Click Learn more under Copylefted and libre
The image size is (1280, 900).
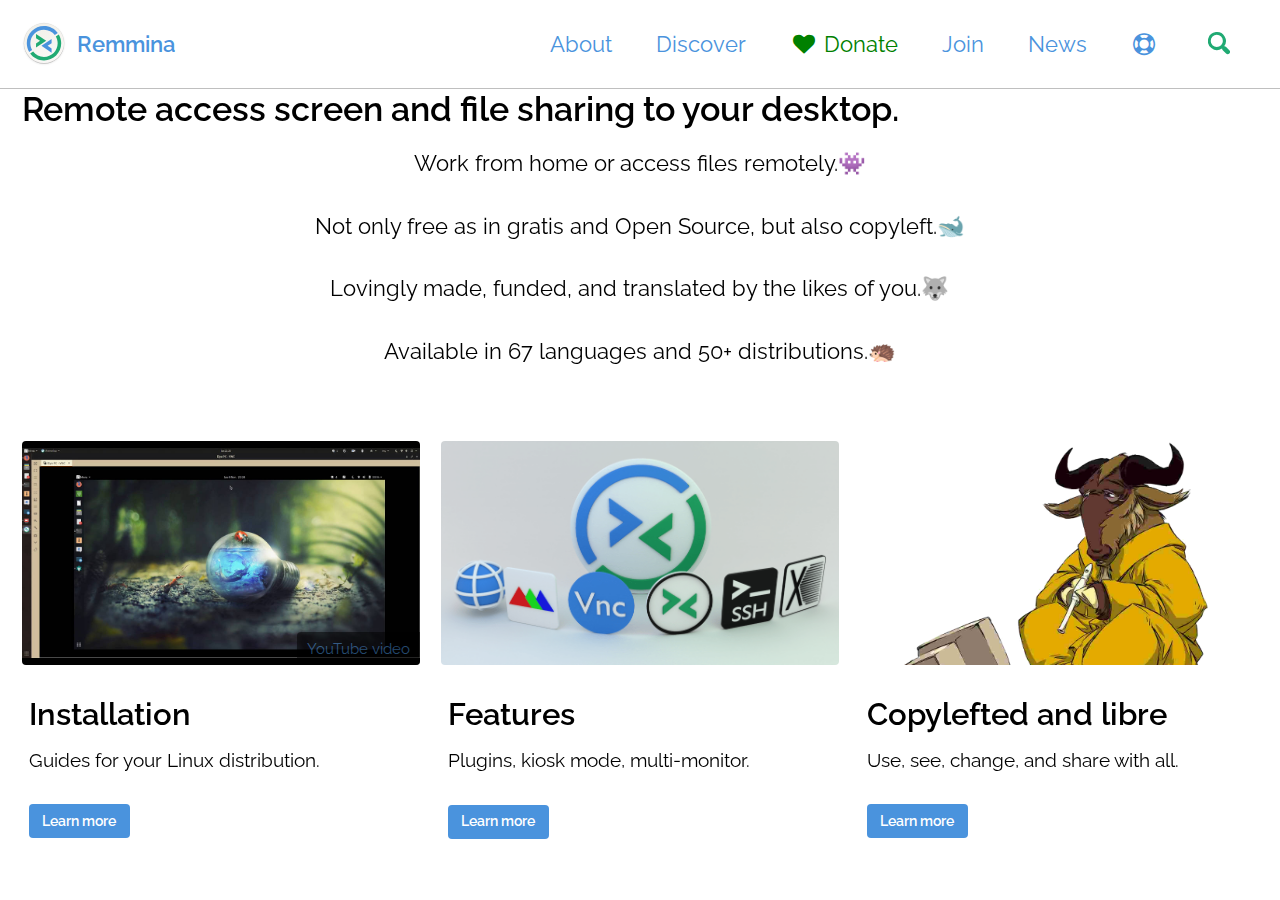(x=917, y=821)
